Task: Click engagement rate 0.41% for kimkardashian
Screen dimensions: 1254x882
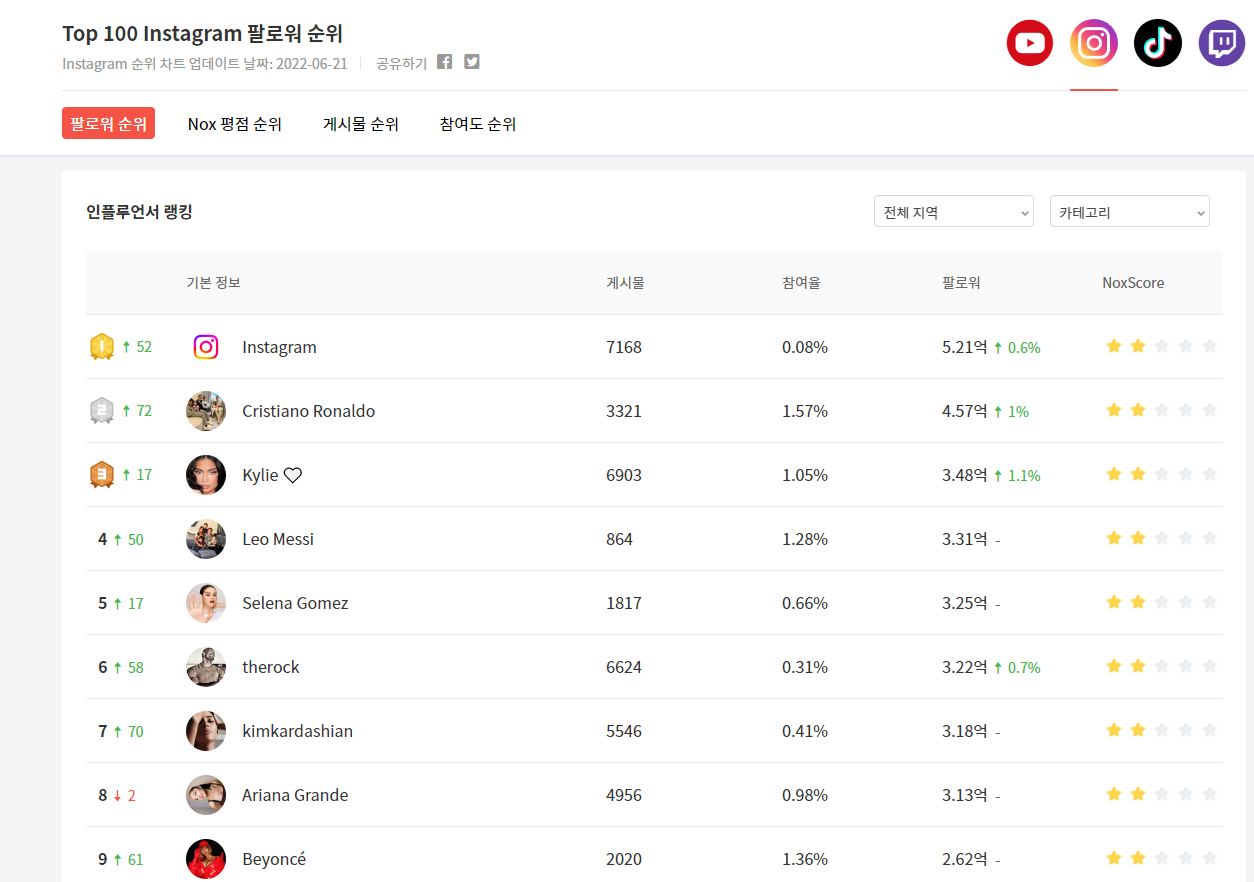Action: tap(805, 731)
